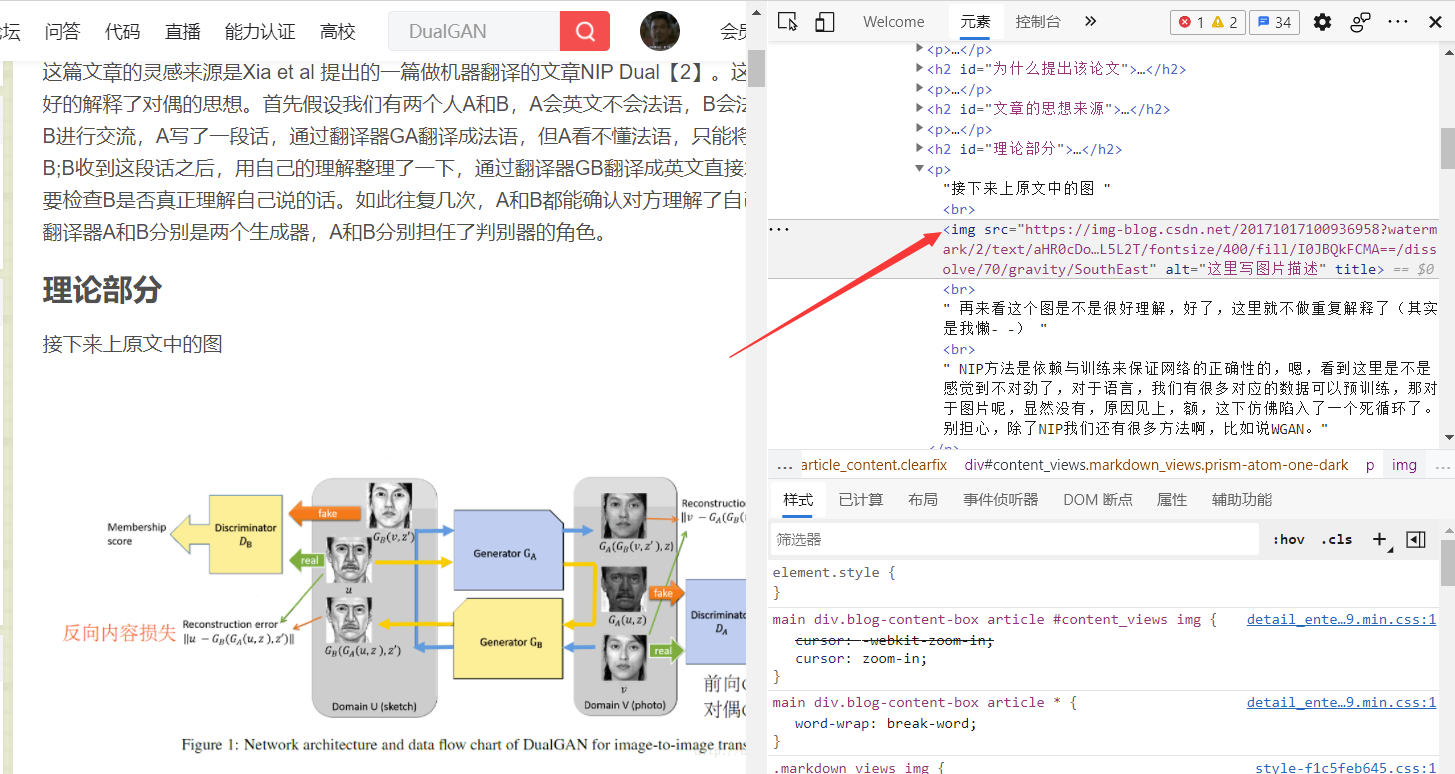The image size is (1455, 774).
Task: Toggle the .cls element classes panel
Action: [x=1336, y=539]
